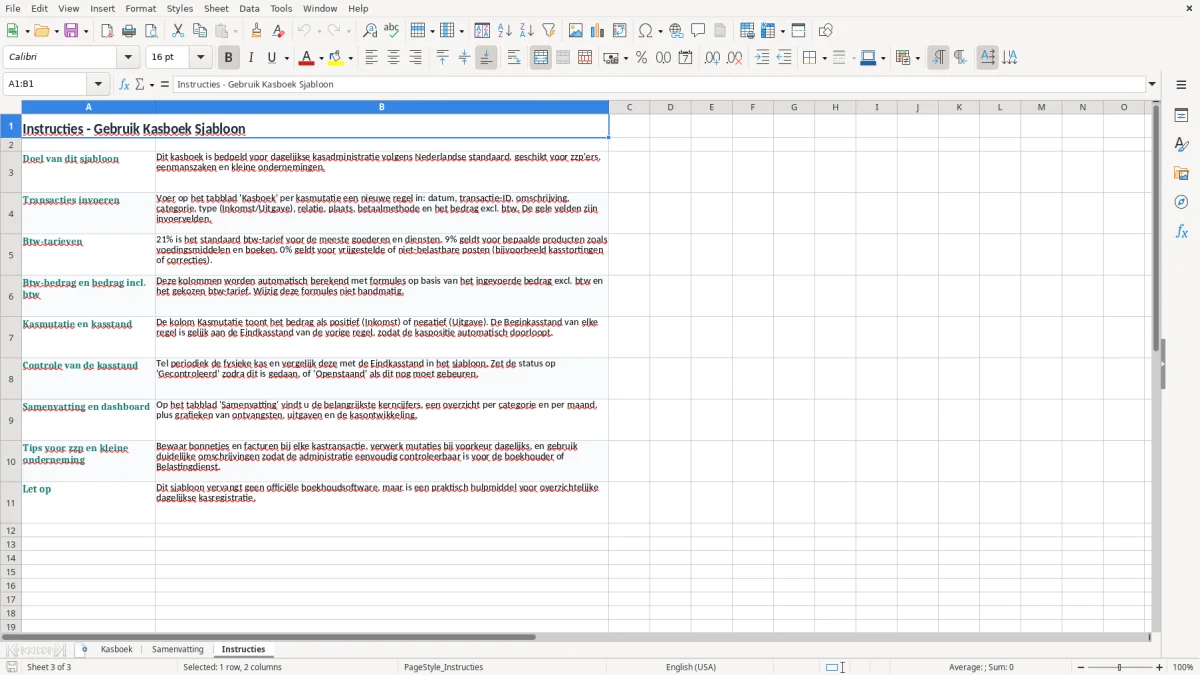
Task: Click the Font Color red swatch button
Action: point(306,58)
